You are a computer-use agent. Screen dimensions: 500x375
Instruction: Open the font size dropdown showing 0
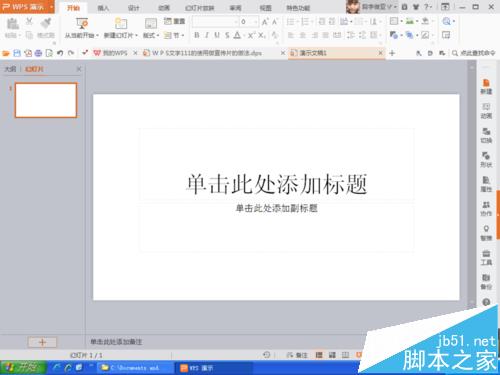pyautogui.click(x=249, y=22)
